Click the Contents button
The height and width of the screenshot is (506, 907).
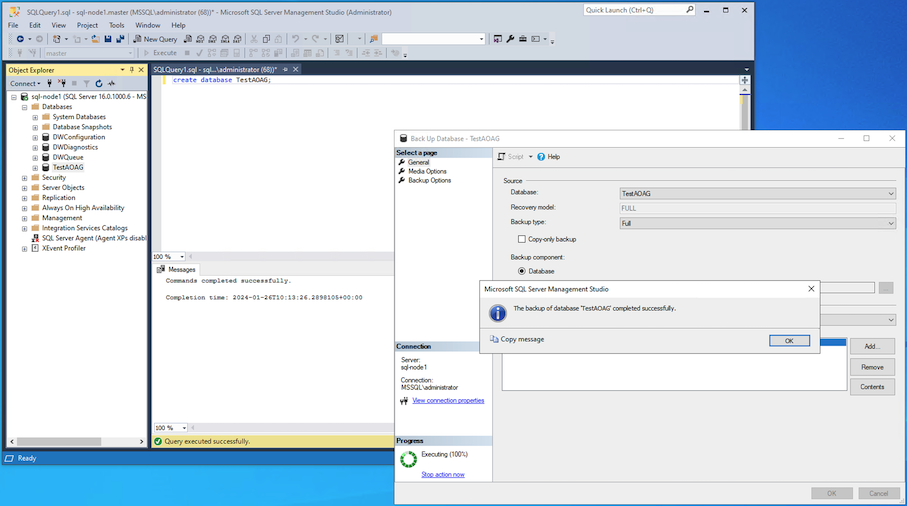(872, 387)
